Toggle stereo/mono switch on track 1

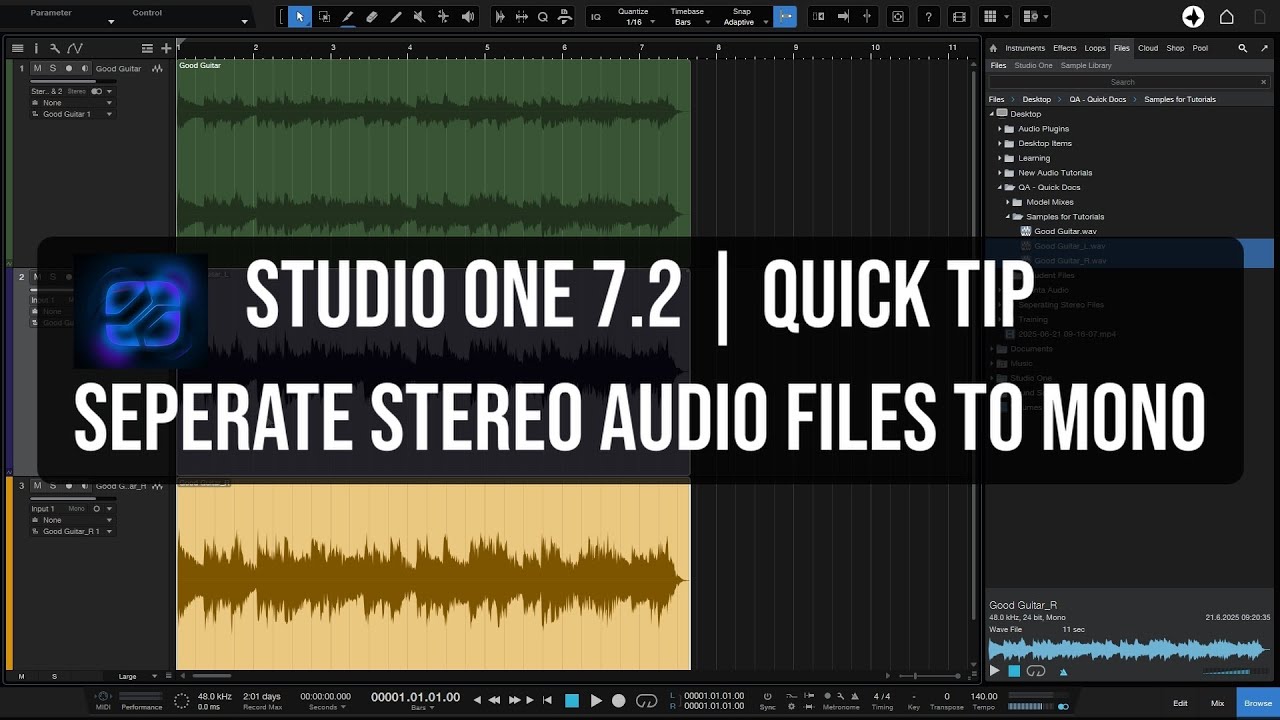[x=97, y=91]
